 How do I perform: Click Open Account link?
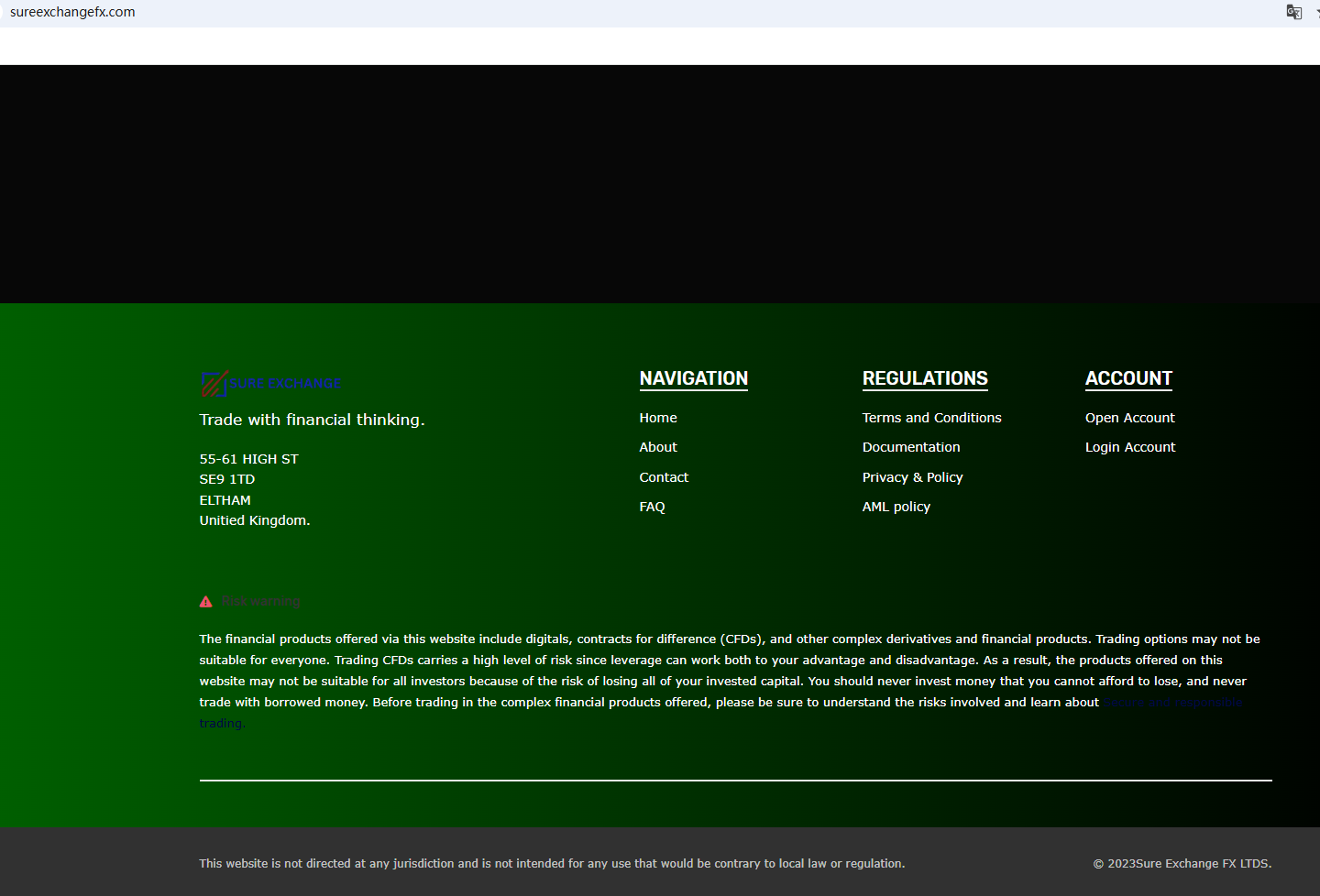pyautogui.click(x=1129, y=418)
